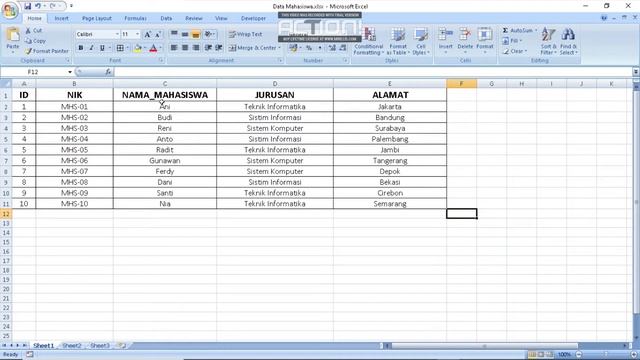Apply the yellow Fill Color
Image resolution: width=640 pixels, height=360 pixels.
(138, 48)
